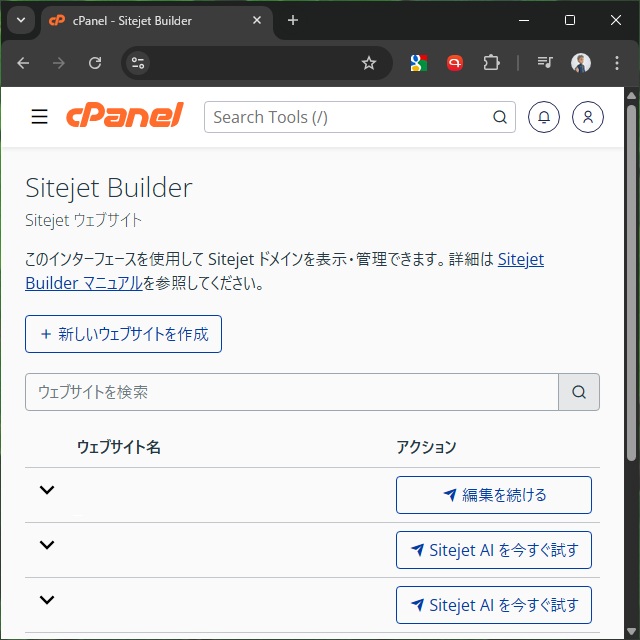This screenshot has width=640, height=640.
Task: Click the cPanel logo
Action: 125,116
